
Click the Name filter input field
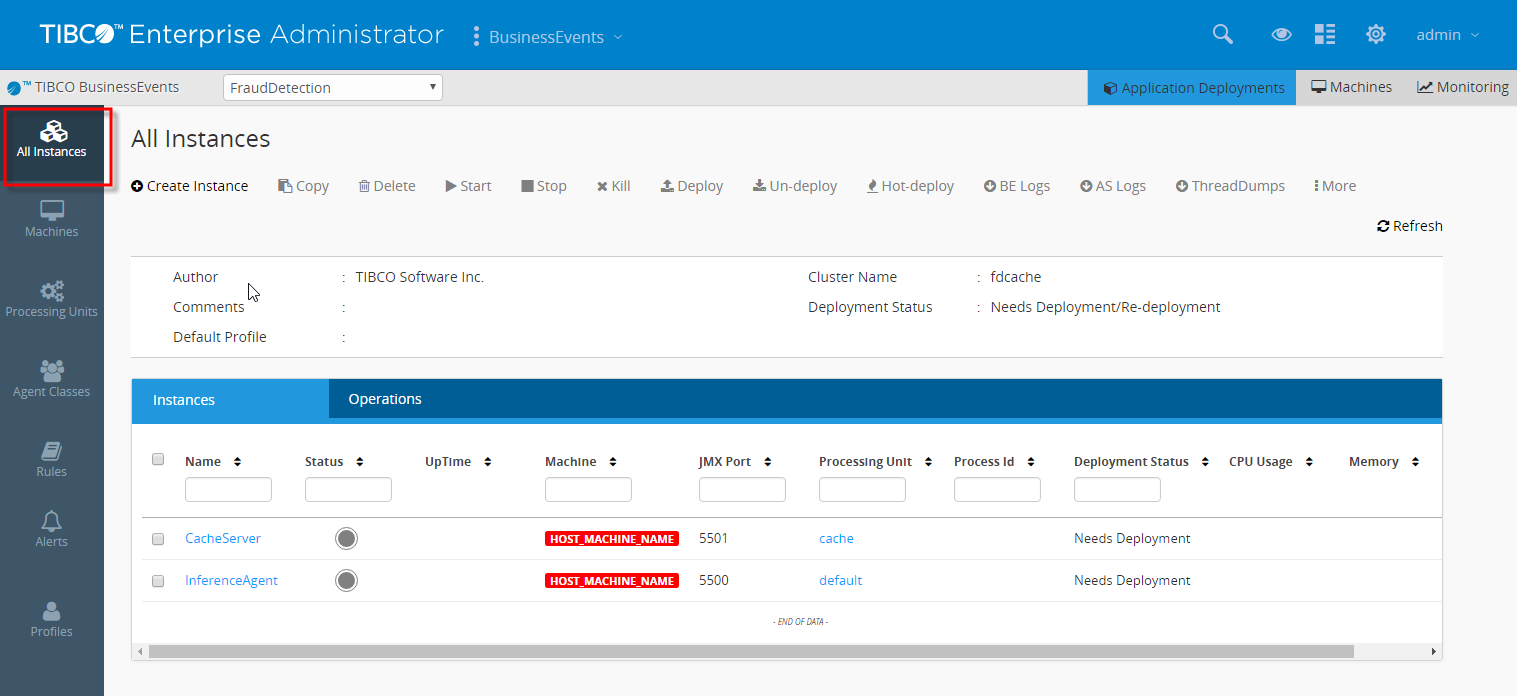pos(228,489)
